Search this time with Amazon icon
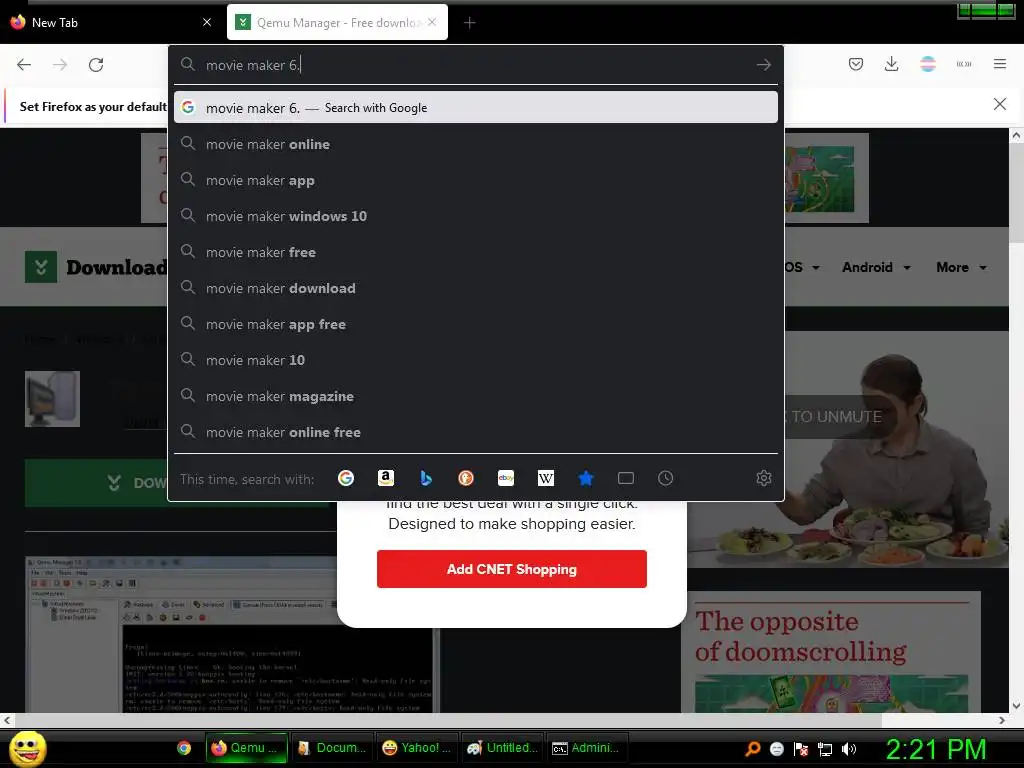This screenshot has height=768, width=1024. [386, 478]
